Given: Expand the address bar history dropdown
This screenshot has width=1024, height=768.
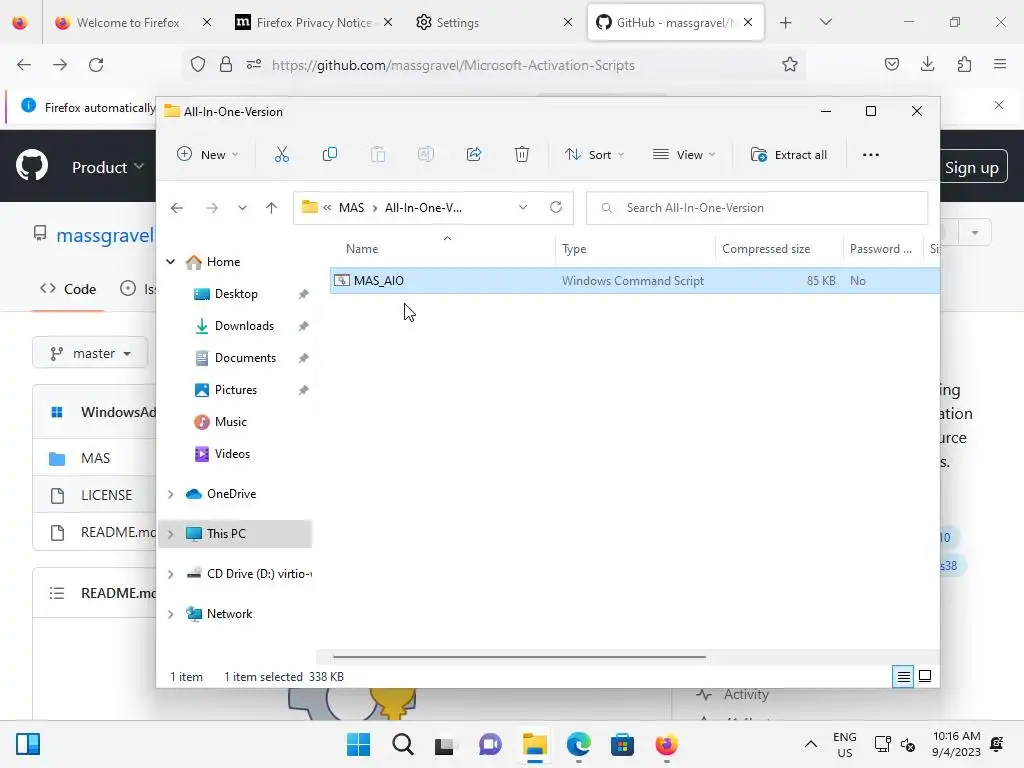Looking at the screenshot, I should (x=523, y=208).
